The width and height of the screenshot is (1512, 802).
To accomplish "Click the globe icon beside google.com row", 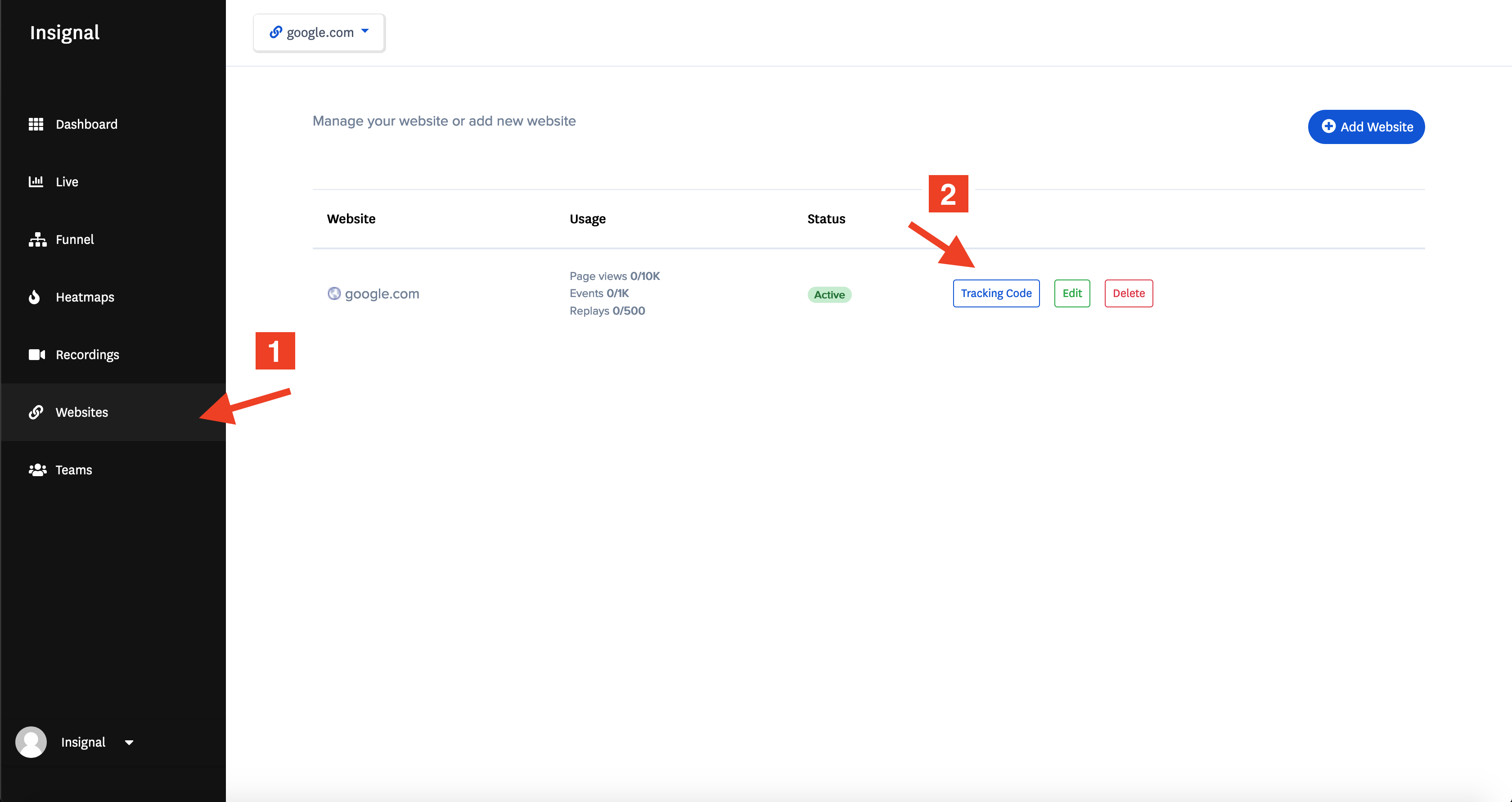I will pos(334,293).
